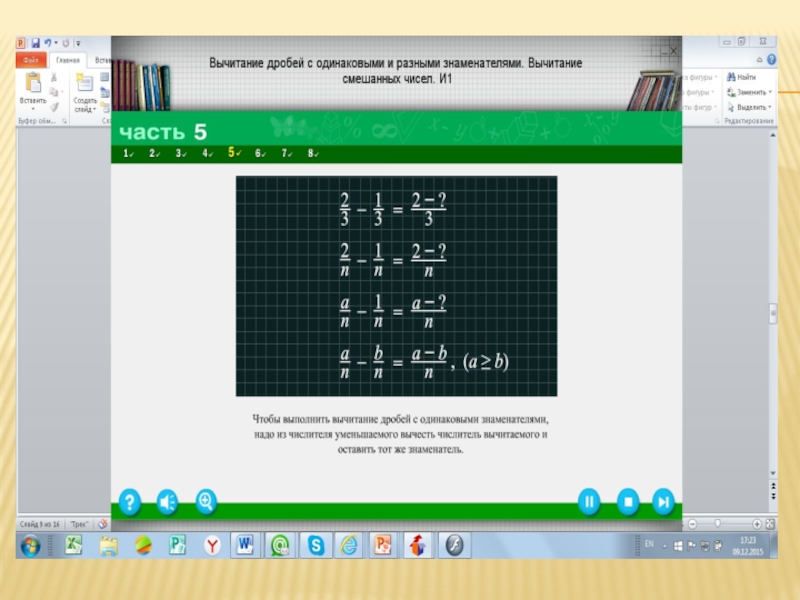Select the highlighted lesson part 5
Image resolution: width=800 pixels, height=600 pixels.
pos(234,153)
